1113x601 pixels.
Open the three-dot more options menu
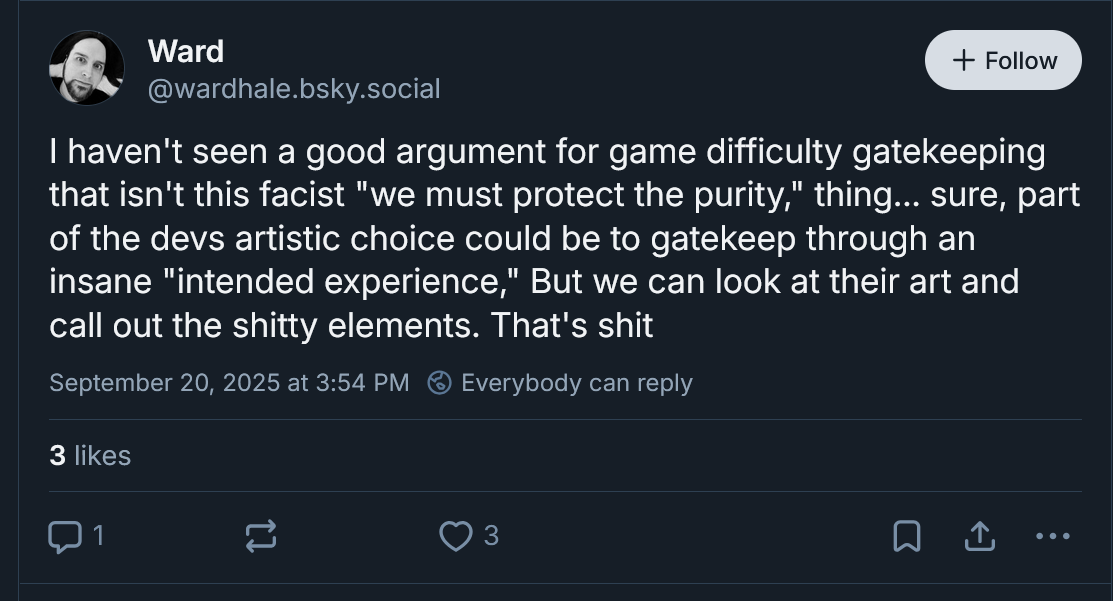[1053, 537]
